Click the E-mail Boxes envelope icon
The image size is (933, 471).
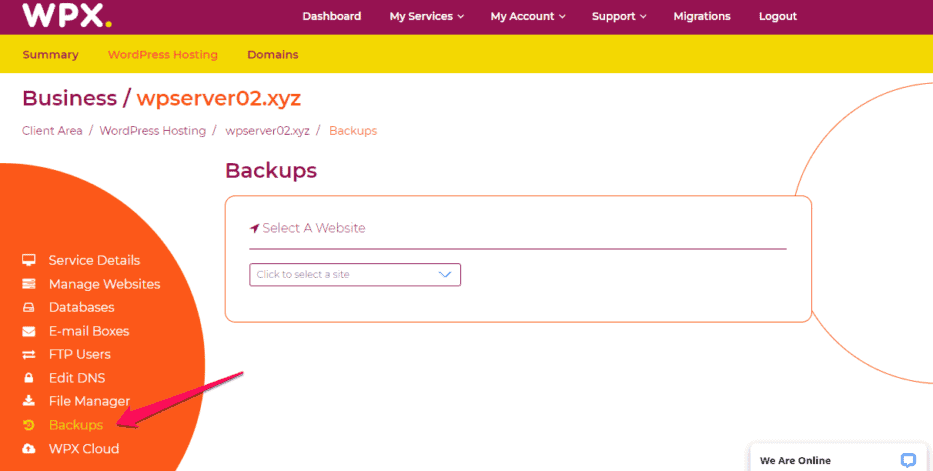click(29, 331)
